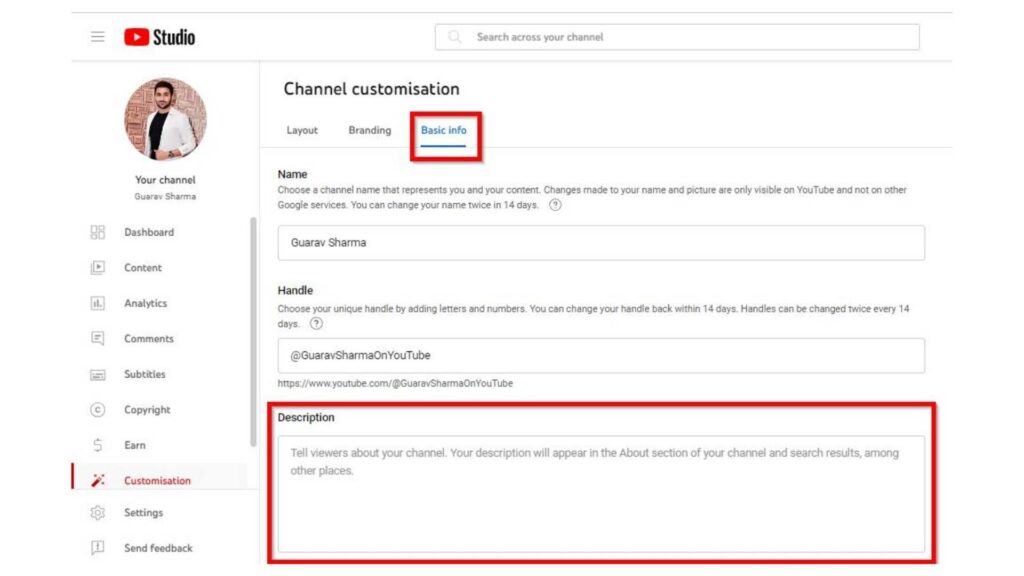Click help icon after handle description
Viewport: 1024px width, 576px height.
(x=317, y=324)
